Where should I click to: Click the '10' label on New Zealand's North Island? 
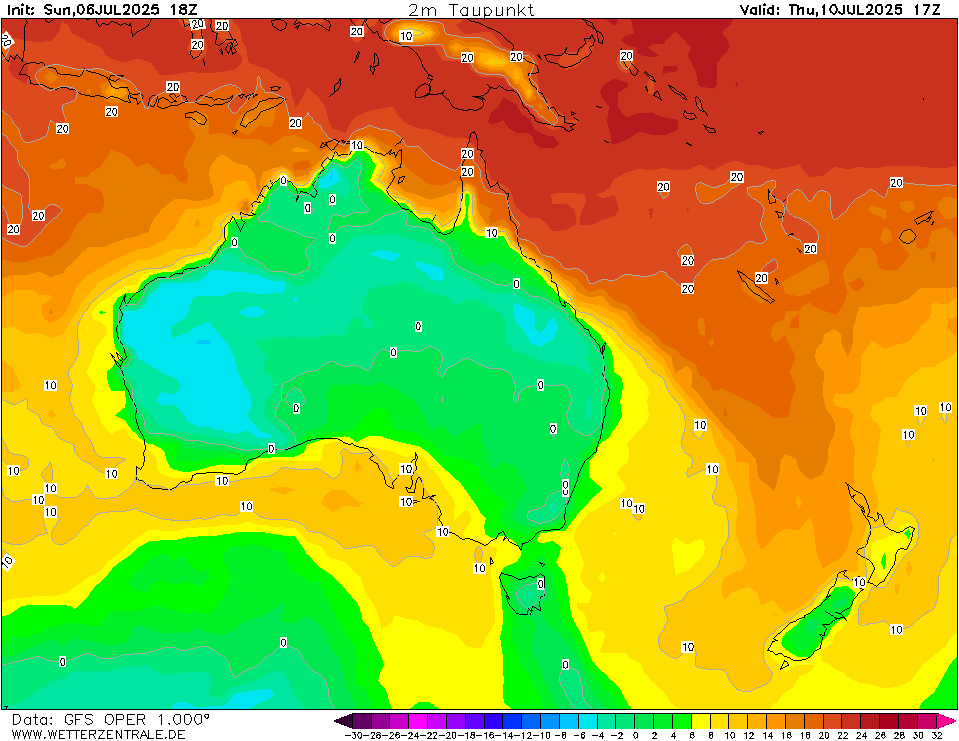click(859, 582)
